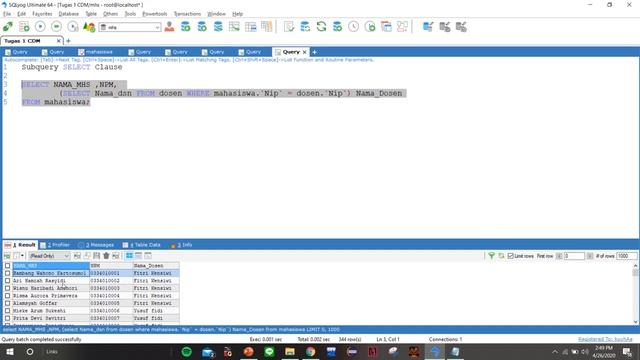Click the plus next to Tugas 1 connection tab
Screen dimensions: 640x360
tap(68, 41)
